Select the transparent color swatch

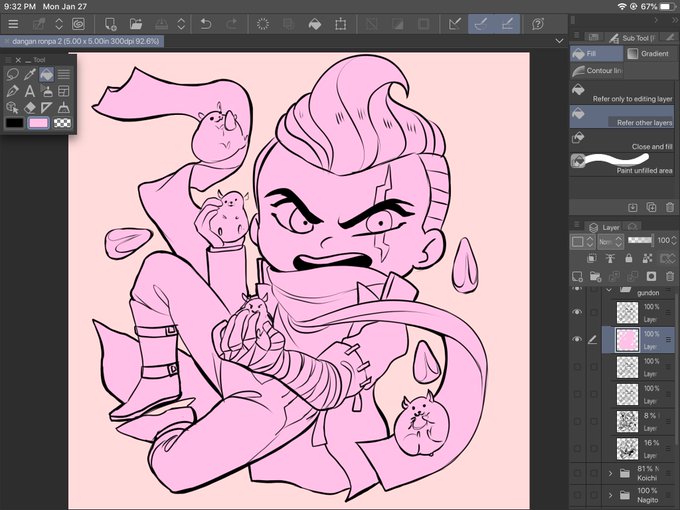tap(62, 123)
